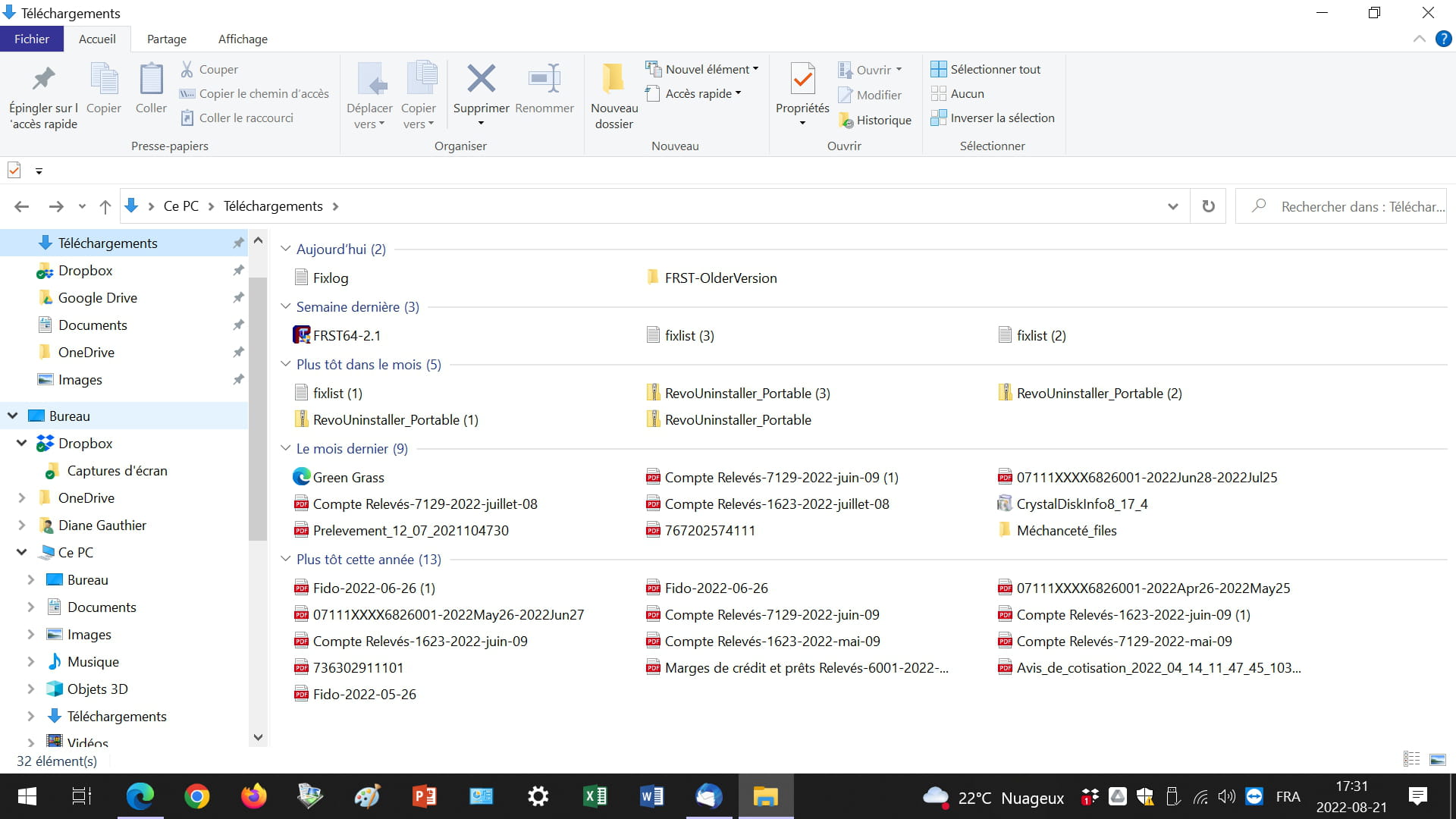Viewport: 1456px width, 819px height.
Task: Open Excel from the taskbar
Action: [595, 796]
